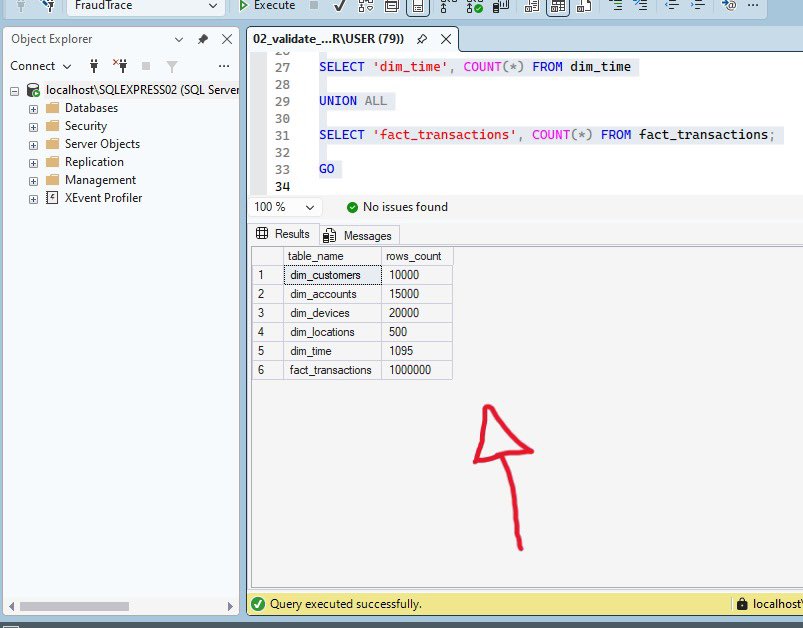Select the Replication folder
803x628 pixels.
pyautogui.click(x=94, y=162)
